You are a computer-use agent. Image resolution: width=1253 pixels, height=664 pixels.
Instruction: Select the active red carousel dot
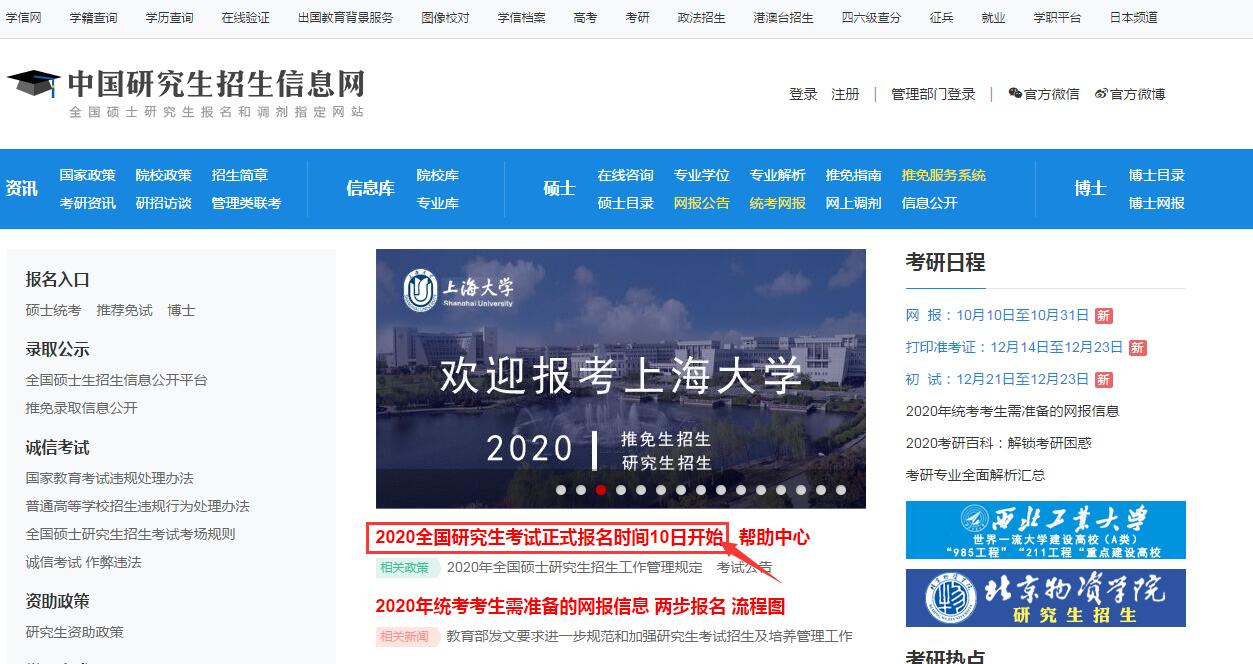click(x=601, y=490)
